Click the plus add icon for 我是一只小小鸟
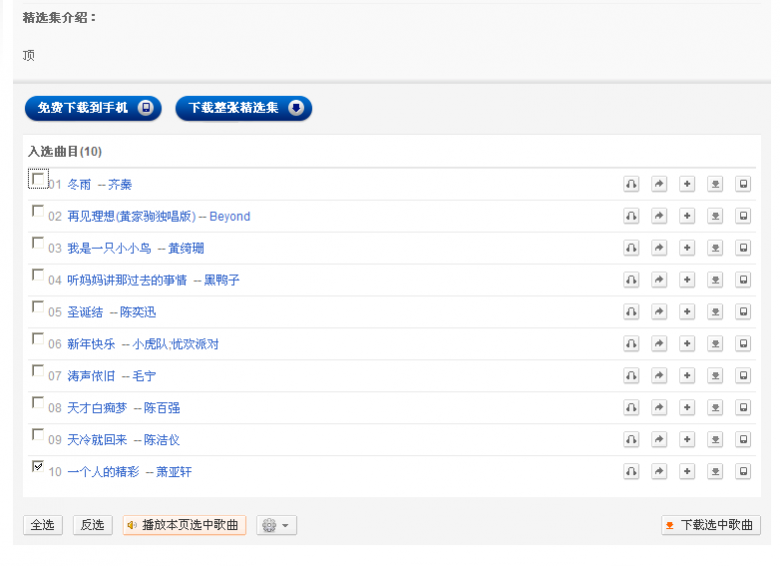This screenshot has height=566, width=780. click(x=687, y=248)
